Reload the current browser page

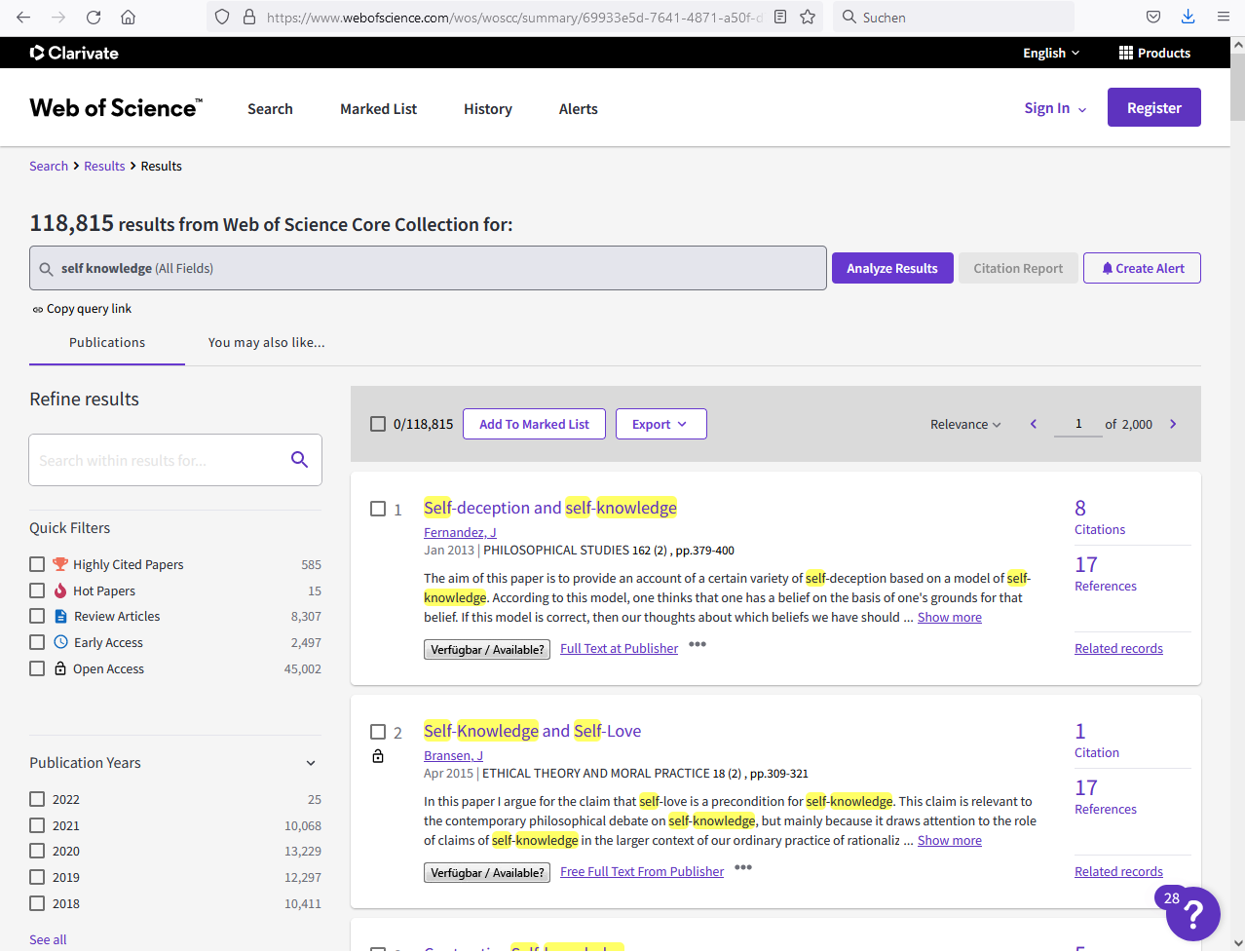[94, 17]
